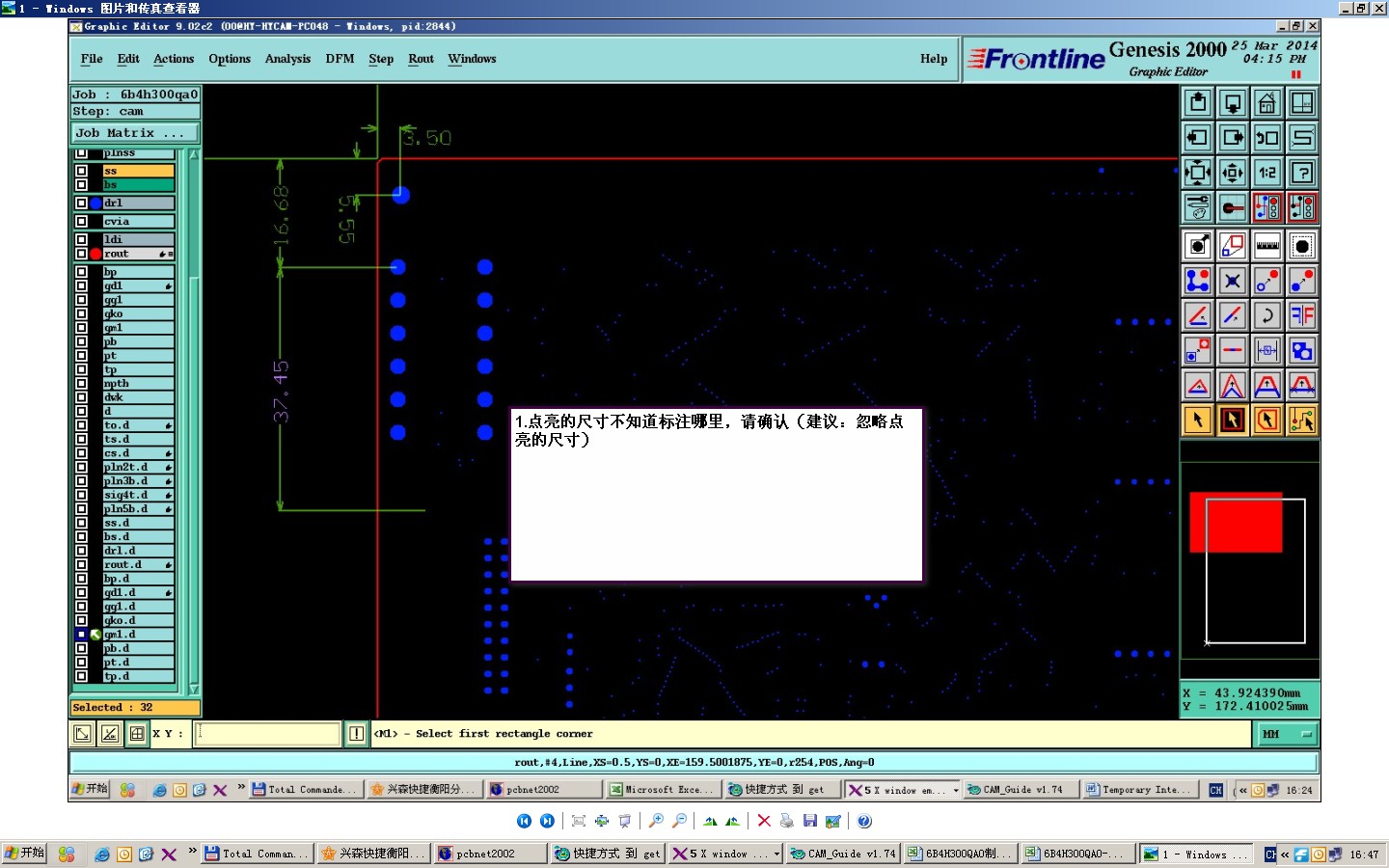The width and height of the screenshot is (1389, 868).
Task: Click the exclamation mark icon beside XY field
Action: pos(356,734)
